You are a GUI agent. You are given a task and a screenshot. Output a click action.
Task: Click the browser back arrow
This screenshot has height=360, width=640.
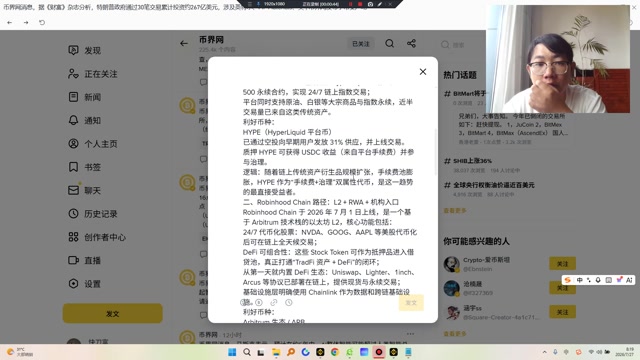point(9,22)
